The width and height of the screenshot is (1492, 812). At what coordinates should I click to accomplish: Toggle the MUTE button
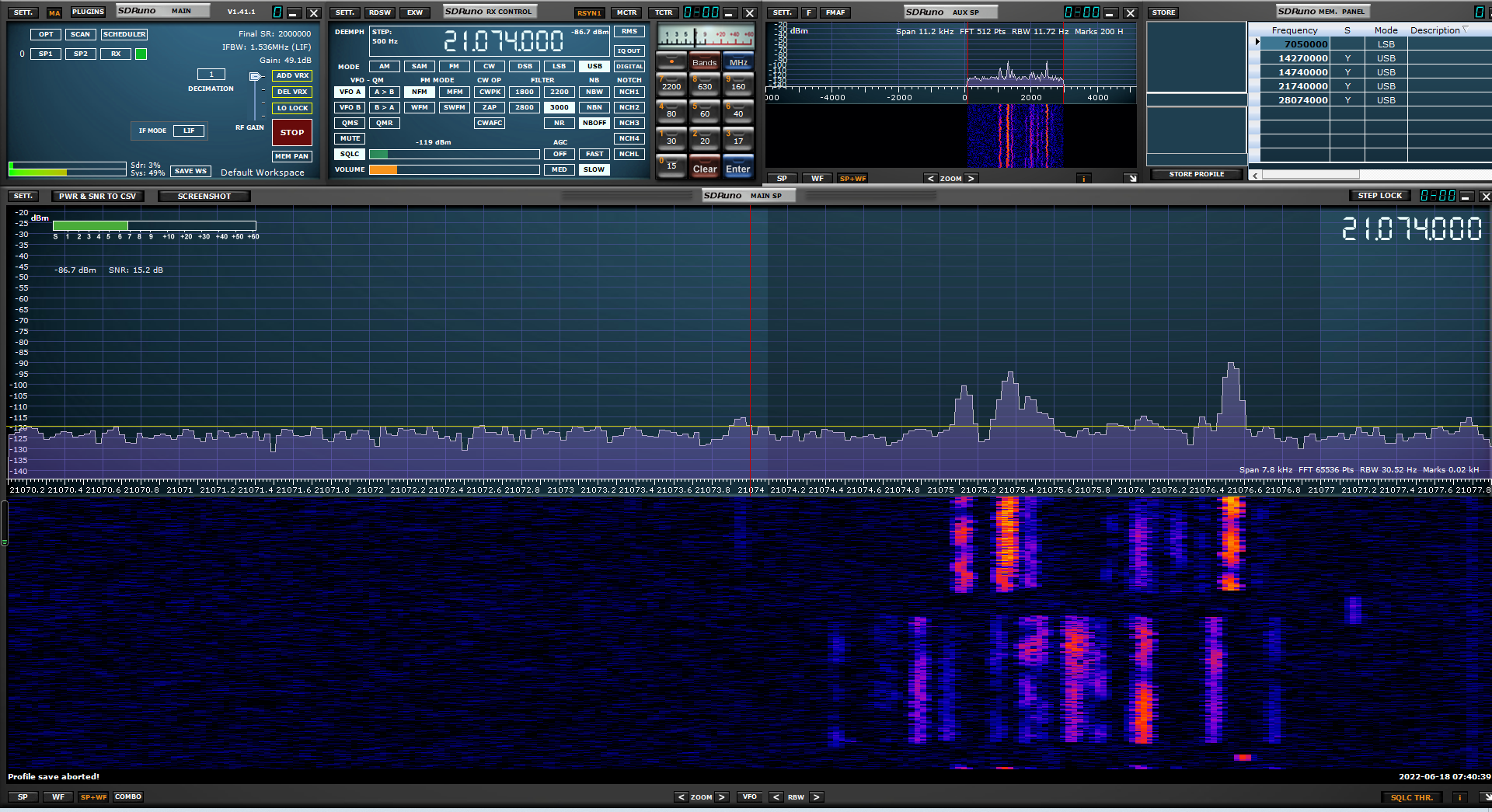click(350, 138)
